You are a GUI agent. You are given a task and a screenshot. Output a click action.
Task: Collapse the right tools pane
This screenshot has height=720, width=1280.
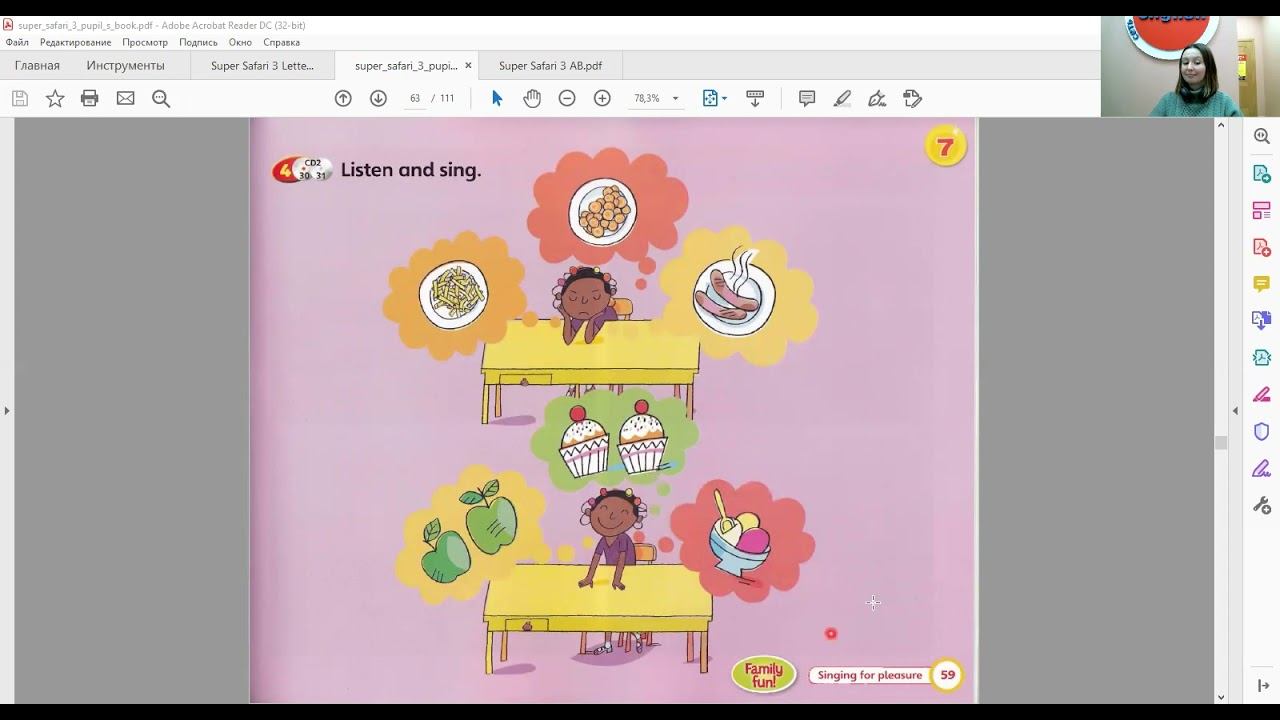point(1235,410)
